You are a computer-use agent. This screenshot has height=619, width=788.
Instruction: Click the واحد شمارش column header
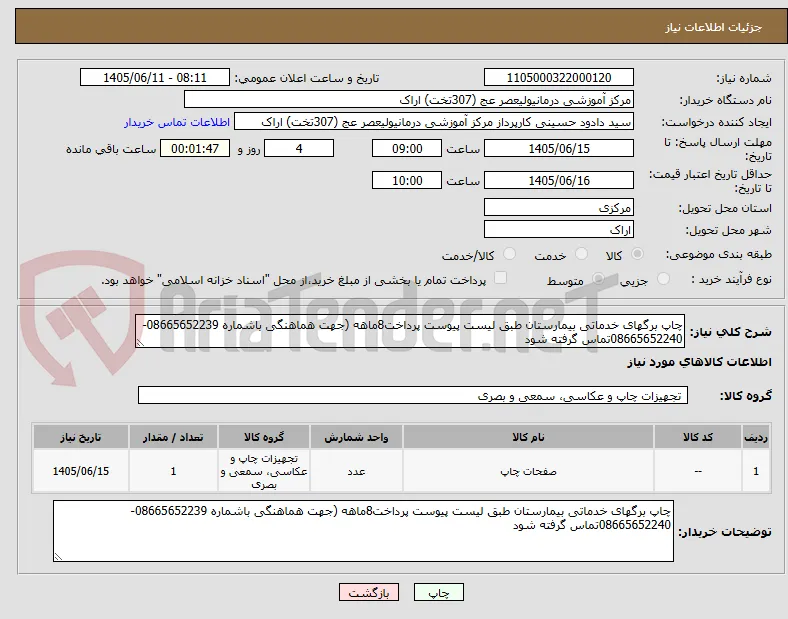coord(356,437)
